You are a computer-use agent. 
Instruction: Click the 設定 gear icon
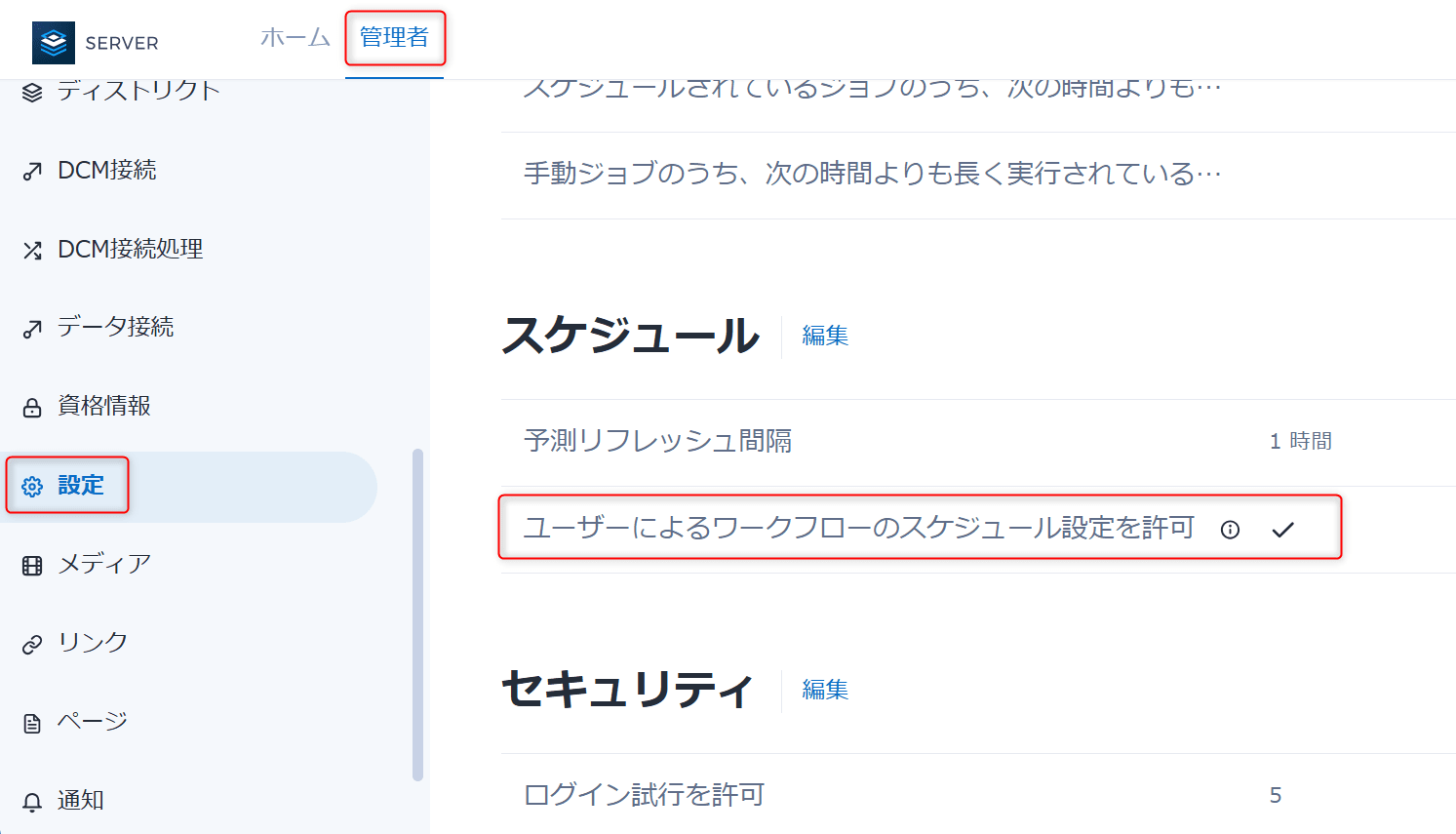(32, 487)
